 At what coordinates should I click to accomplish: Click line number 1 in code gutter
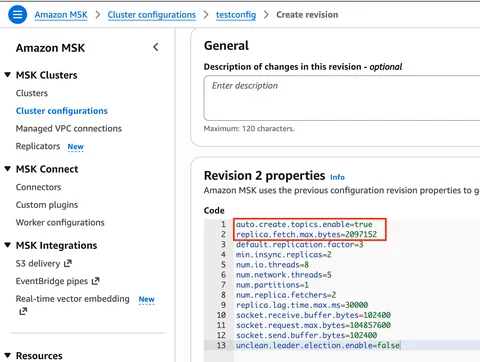coord(223,224)
